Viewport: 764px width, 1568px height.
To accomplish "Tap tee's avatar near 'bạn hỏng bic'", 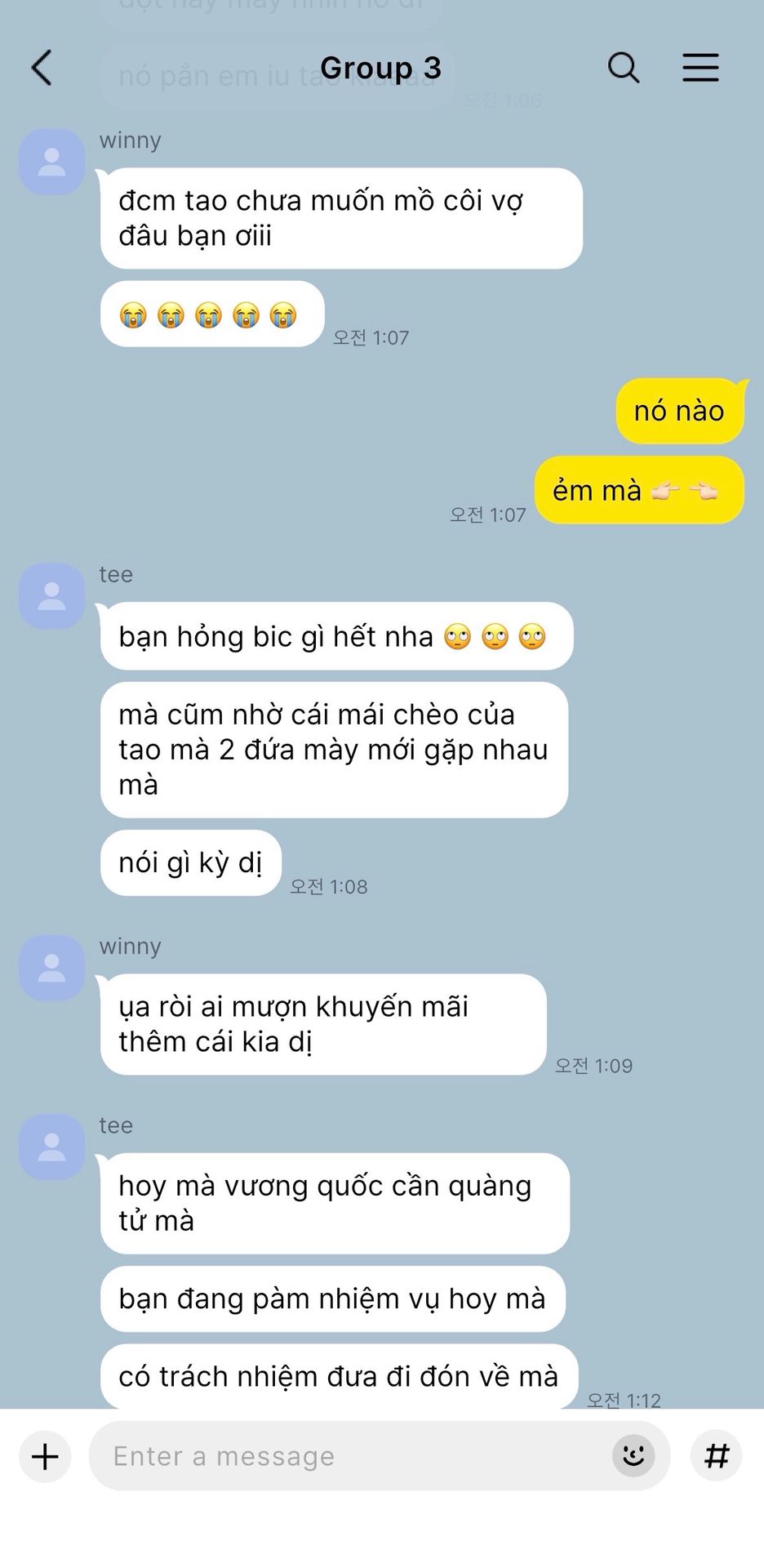I will click(51, 595).
